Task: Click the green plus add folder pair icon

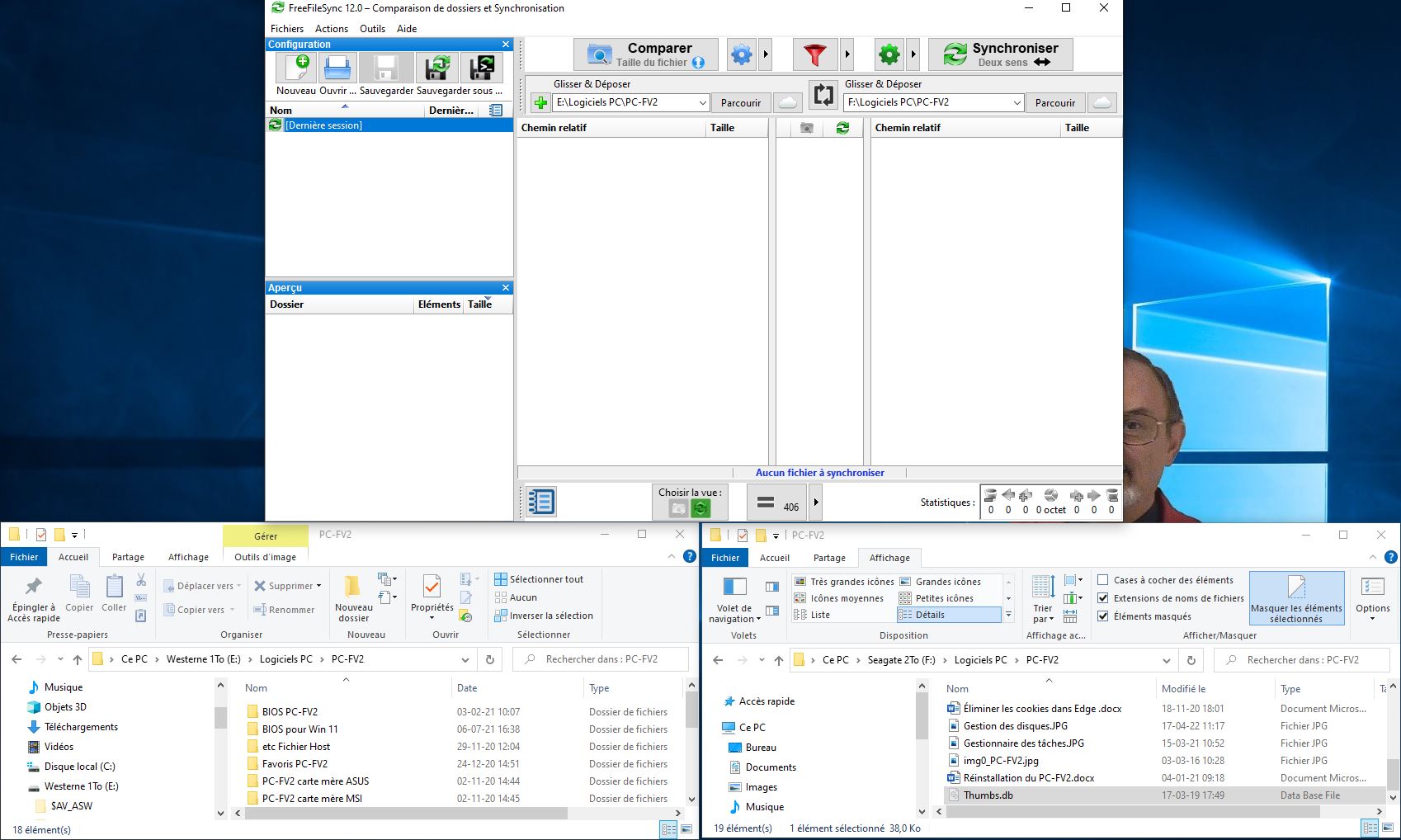Action: tap(540, 103)
